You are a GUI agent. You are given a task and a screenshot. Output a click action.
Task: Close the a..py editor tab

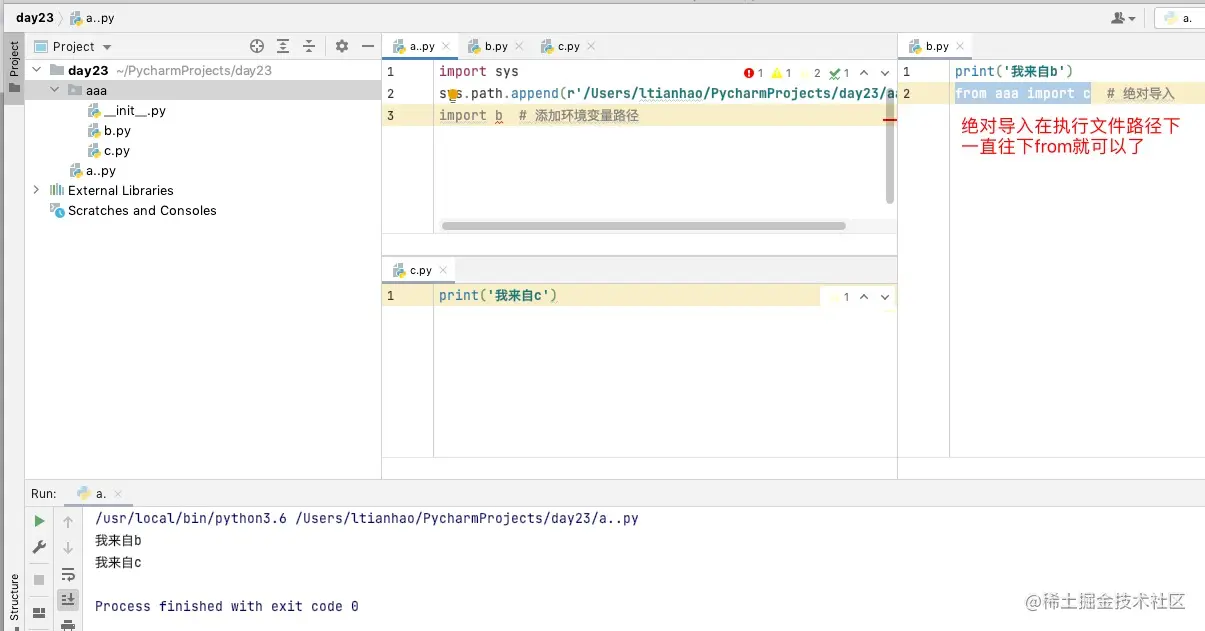pyautogui.click(x=446, y=46)
